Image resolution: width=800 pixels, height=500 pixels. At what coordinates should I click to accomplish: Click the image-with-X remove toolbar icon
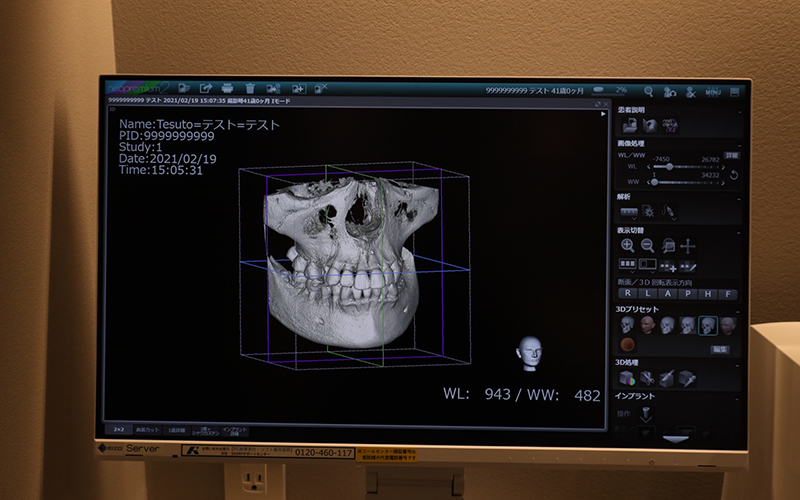coord(320,89)
